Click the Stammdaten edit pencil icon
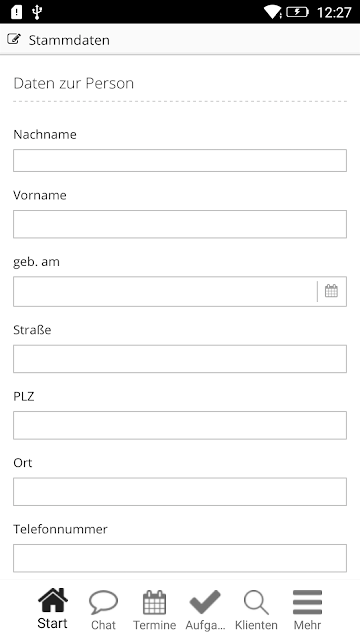 pyautogui.click(x=14, y=39)
